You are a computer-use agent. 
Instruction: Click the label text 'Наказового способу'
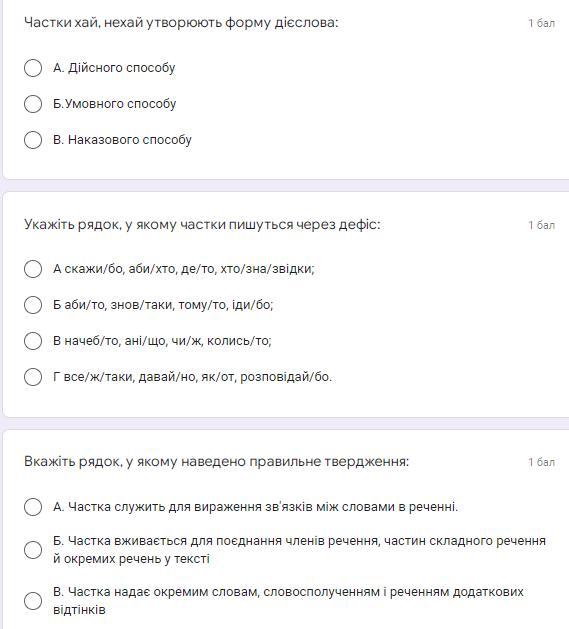(x=130, y=140)
